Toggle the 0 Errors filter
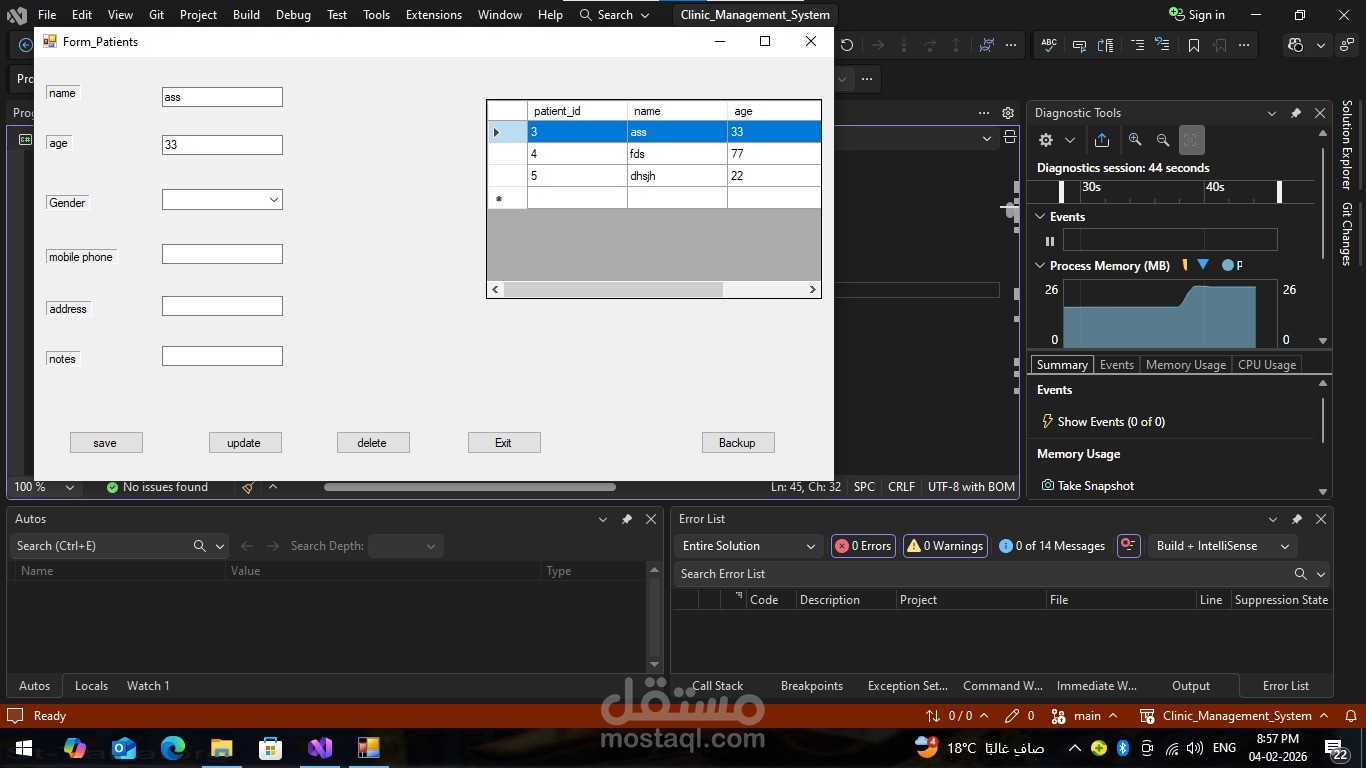The width and height of the screenshot is (1366, 768). 863,546
